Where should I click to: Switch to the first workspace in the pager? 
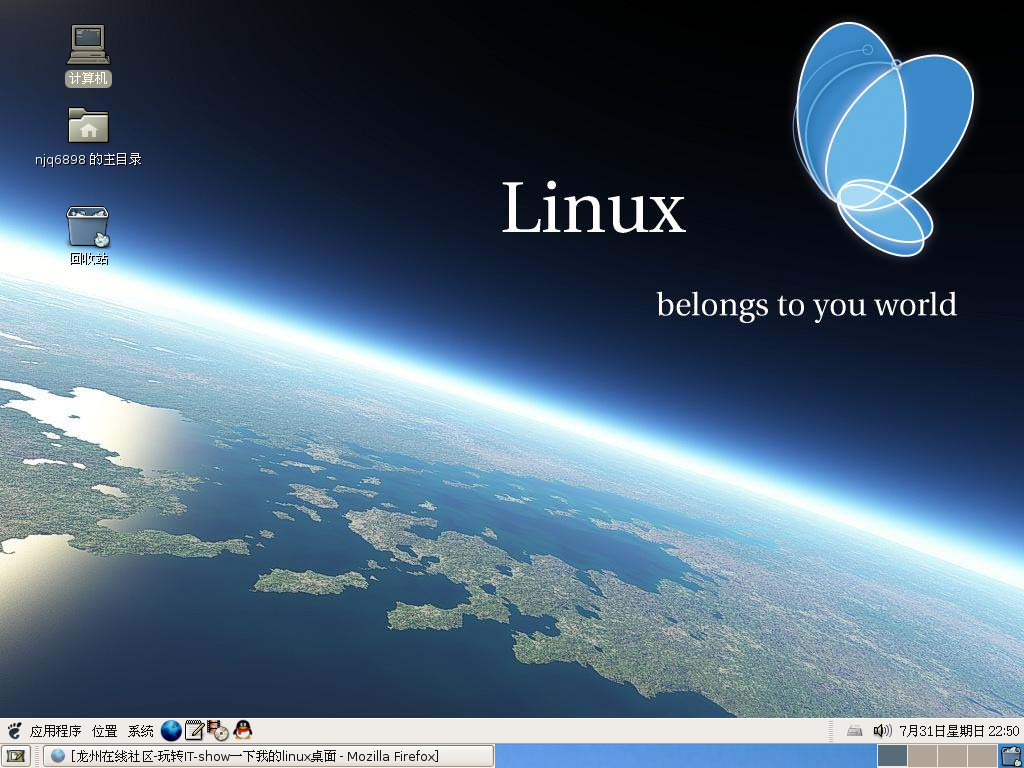pos(892,756)
